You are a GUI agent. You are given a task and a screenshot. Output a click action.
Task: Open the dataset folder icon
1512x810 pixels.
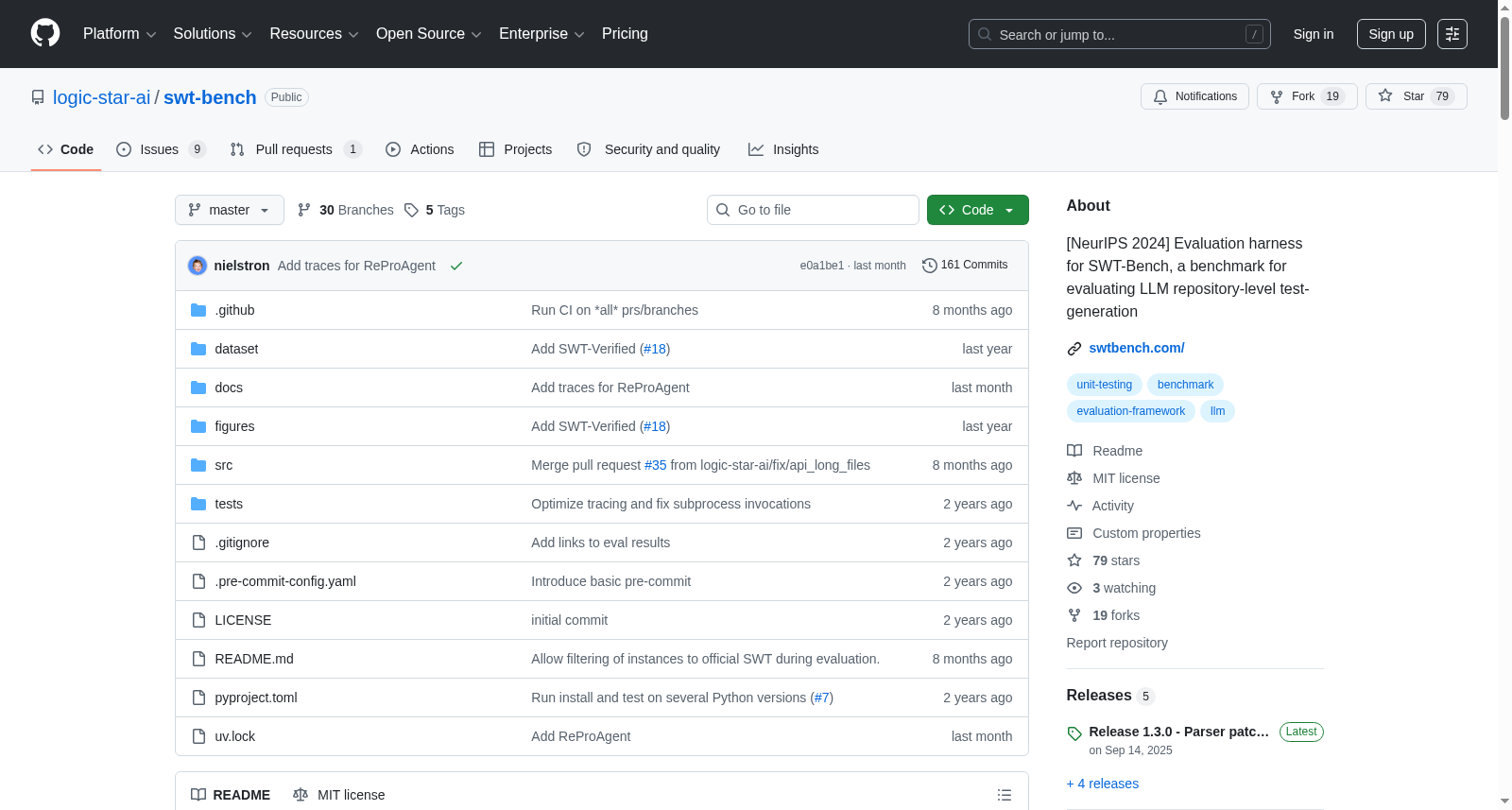[198, 349]
